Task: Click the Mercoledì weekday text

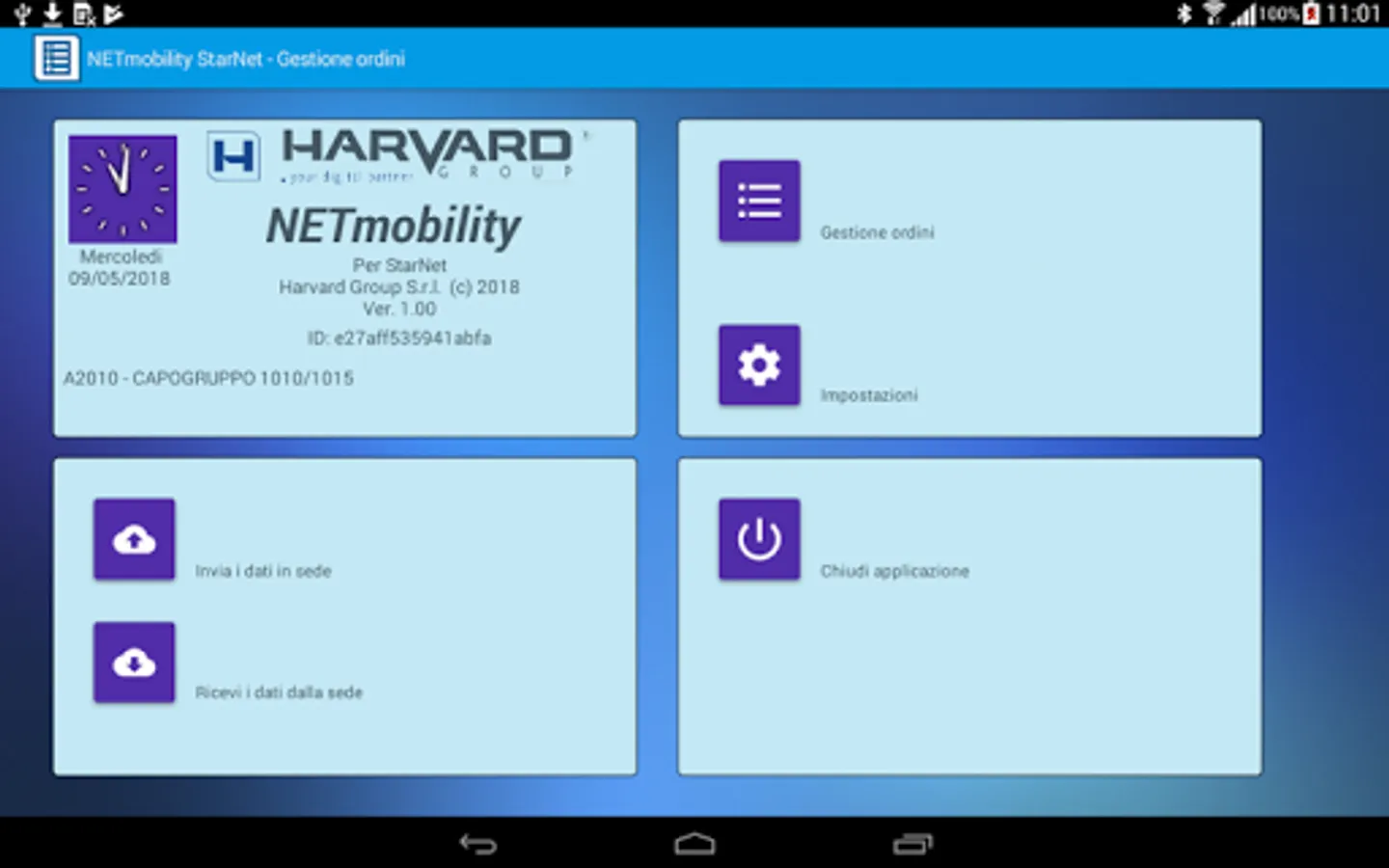Action: coord(121,257)
